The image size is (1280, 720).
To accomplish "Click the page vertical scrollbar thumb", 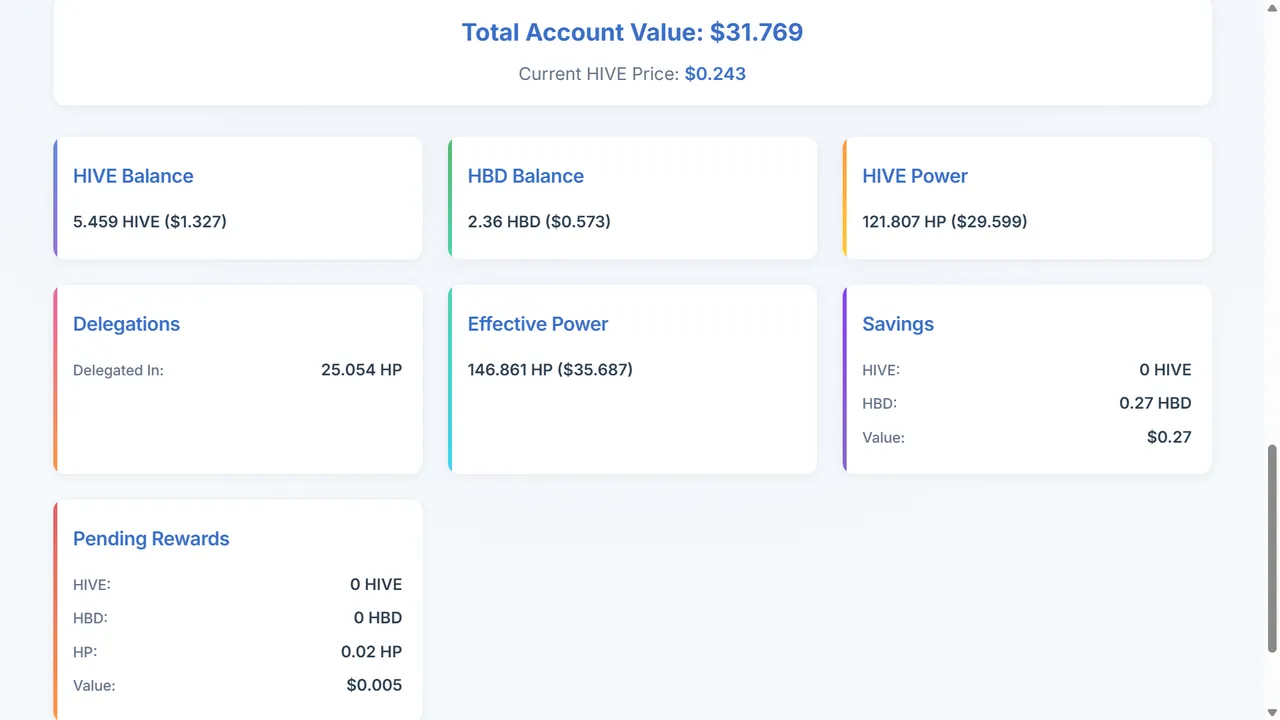I will point(1273,548).
